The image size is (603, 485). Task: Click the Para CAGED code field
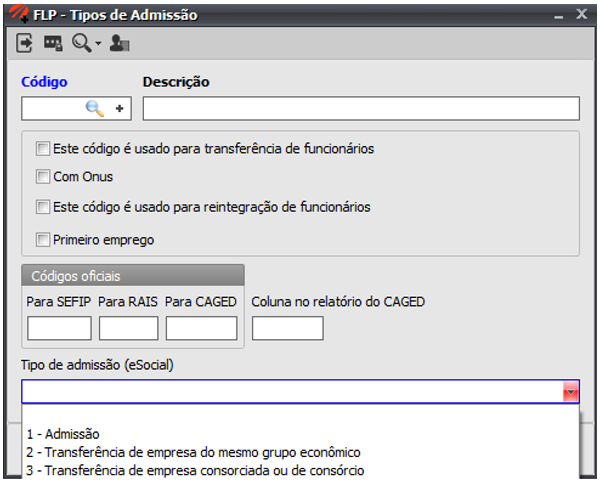click(x=202, y=328)
